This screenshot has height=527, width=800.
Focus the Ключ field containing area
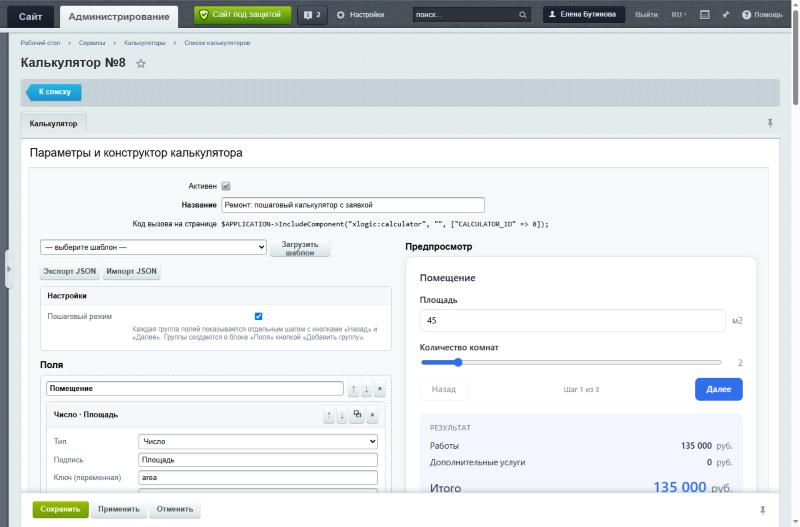click(x=258, y=478)
